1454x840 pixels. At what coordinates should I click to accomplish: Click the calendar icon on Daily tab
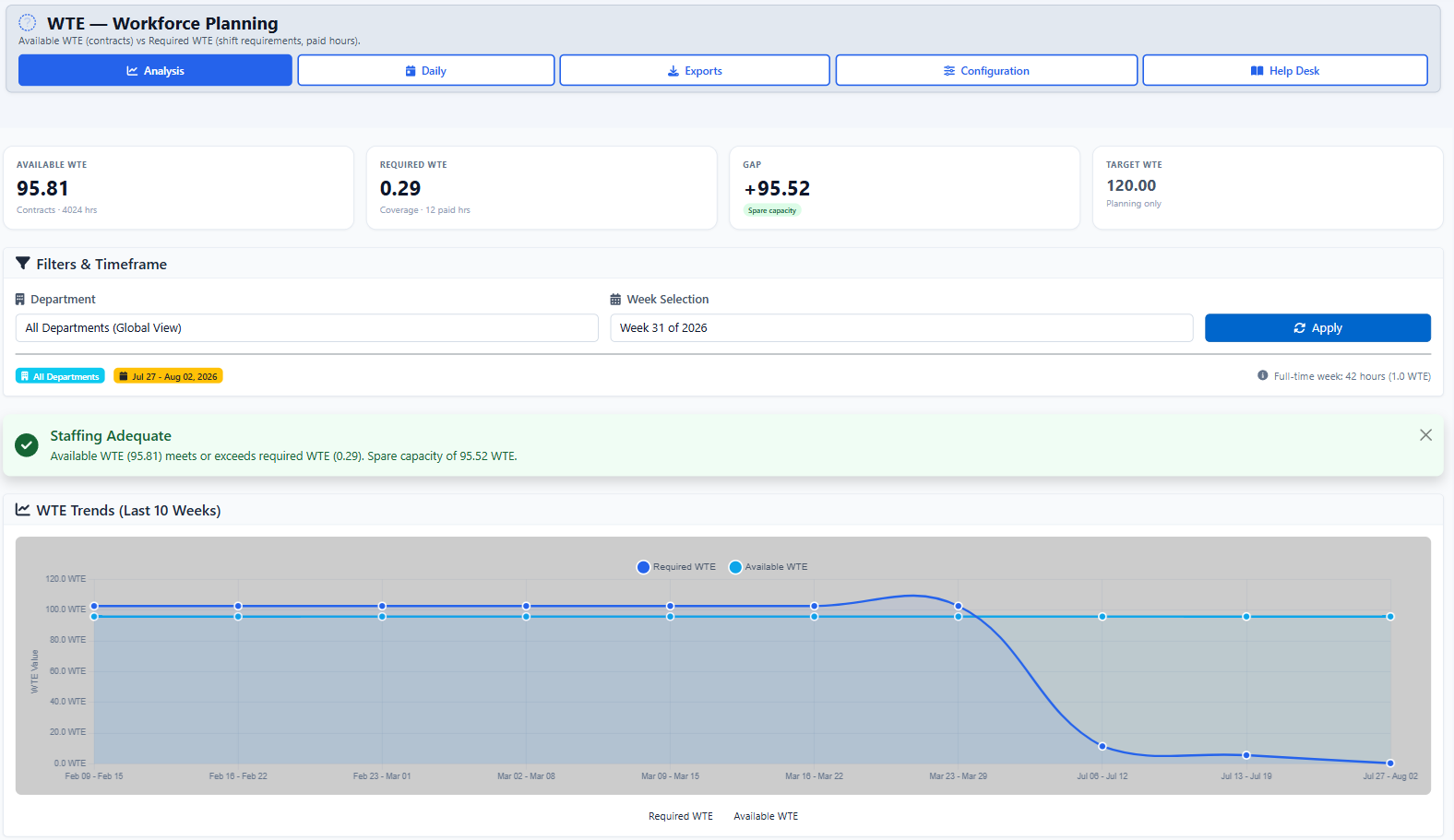[411, 71]
